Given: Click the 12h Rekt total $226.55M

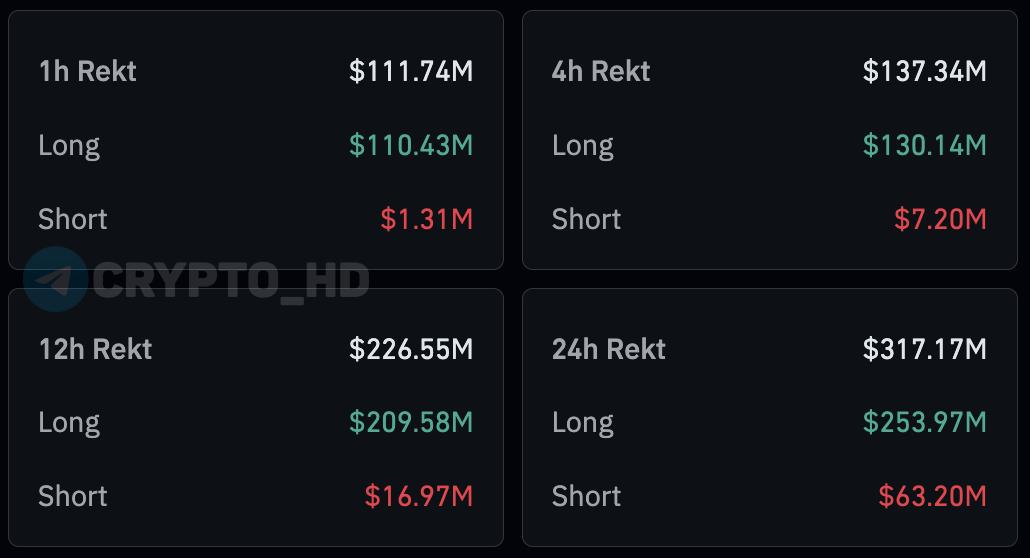Looking at the screenshot, I should coord(411,349).
